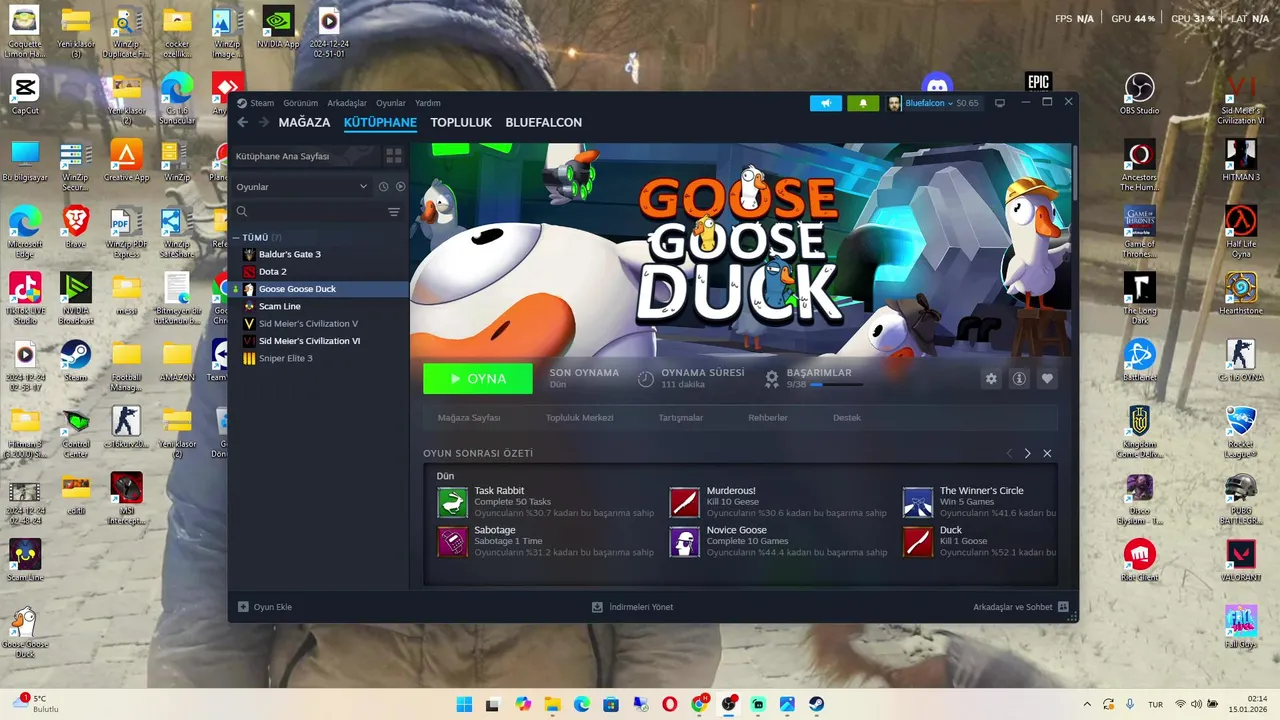The width and height of the screenshot is (1280, 720).
Task: Go back with the Steam back arrow
Action: 243,122
